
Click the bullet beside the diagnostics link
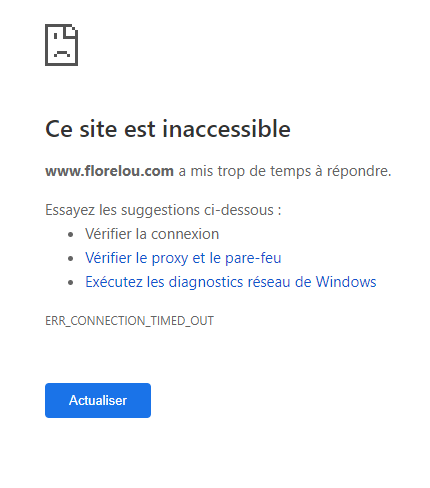coord(70,282)
